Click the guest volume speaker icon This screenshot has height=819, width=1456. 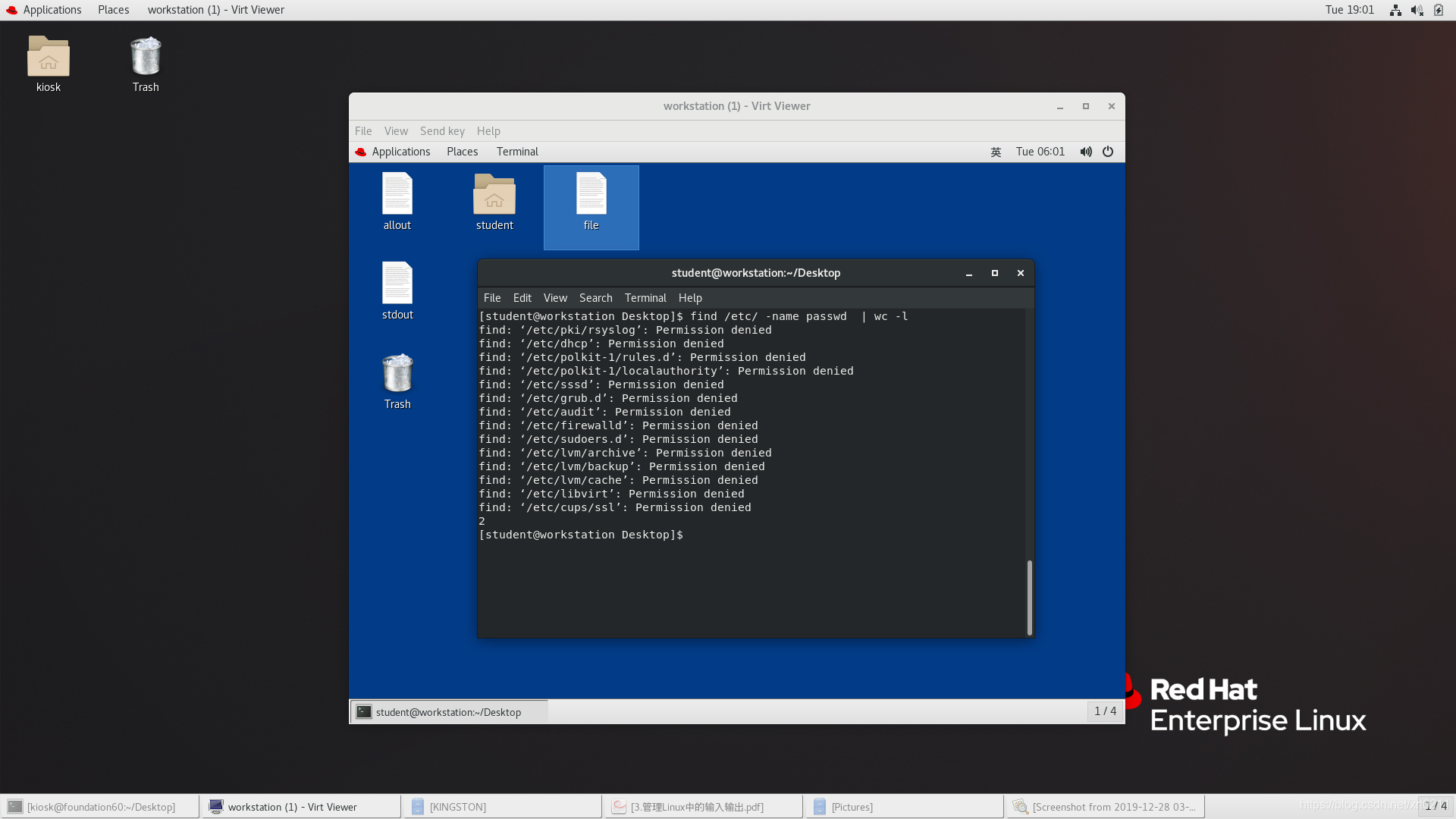click(x=1086, y=152)
